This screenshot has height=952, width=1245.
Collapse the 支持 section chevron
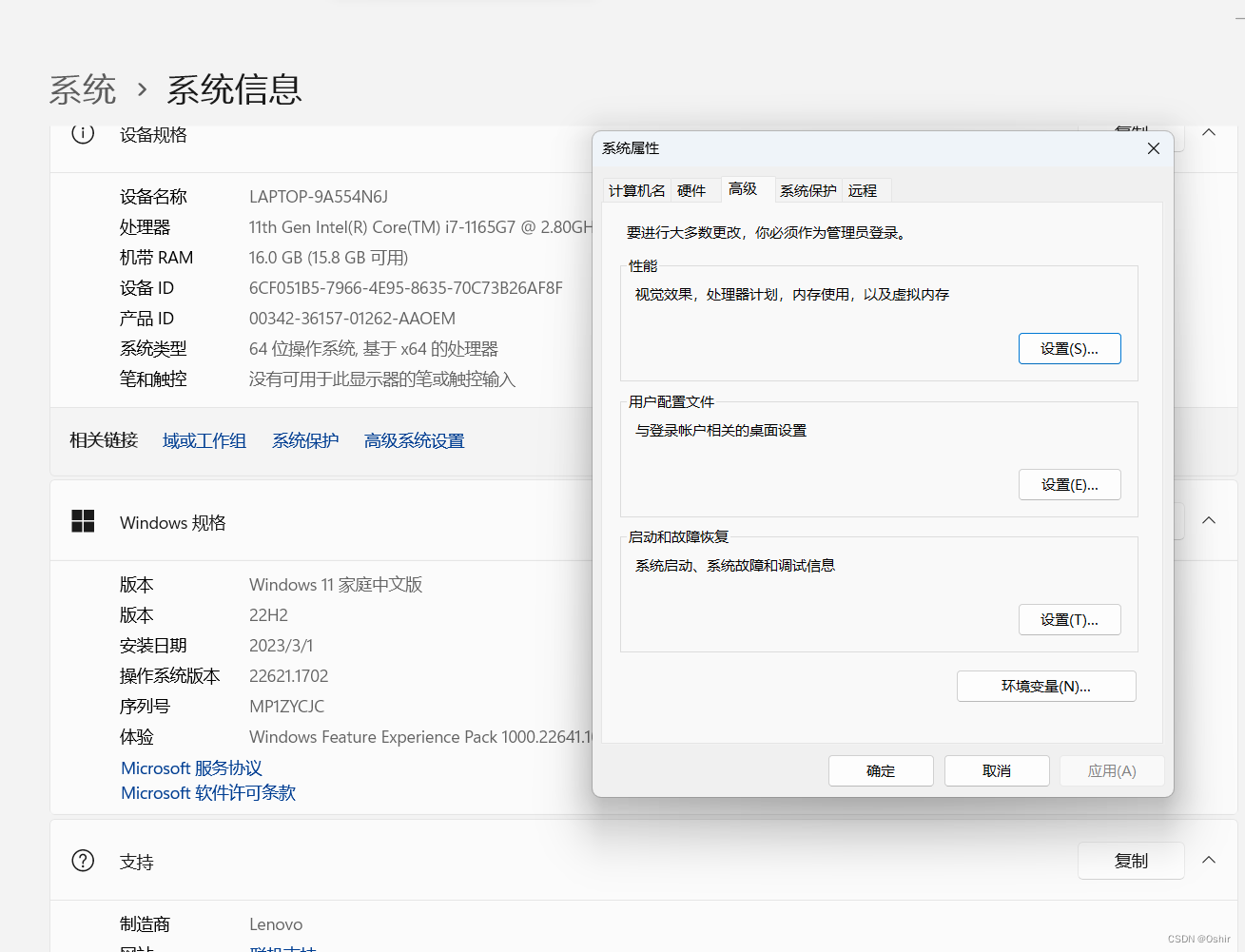click(x=1209, y=860)
